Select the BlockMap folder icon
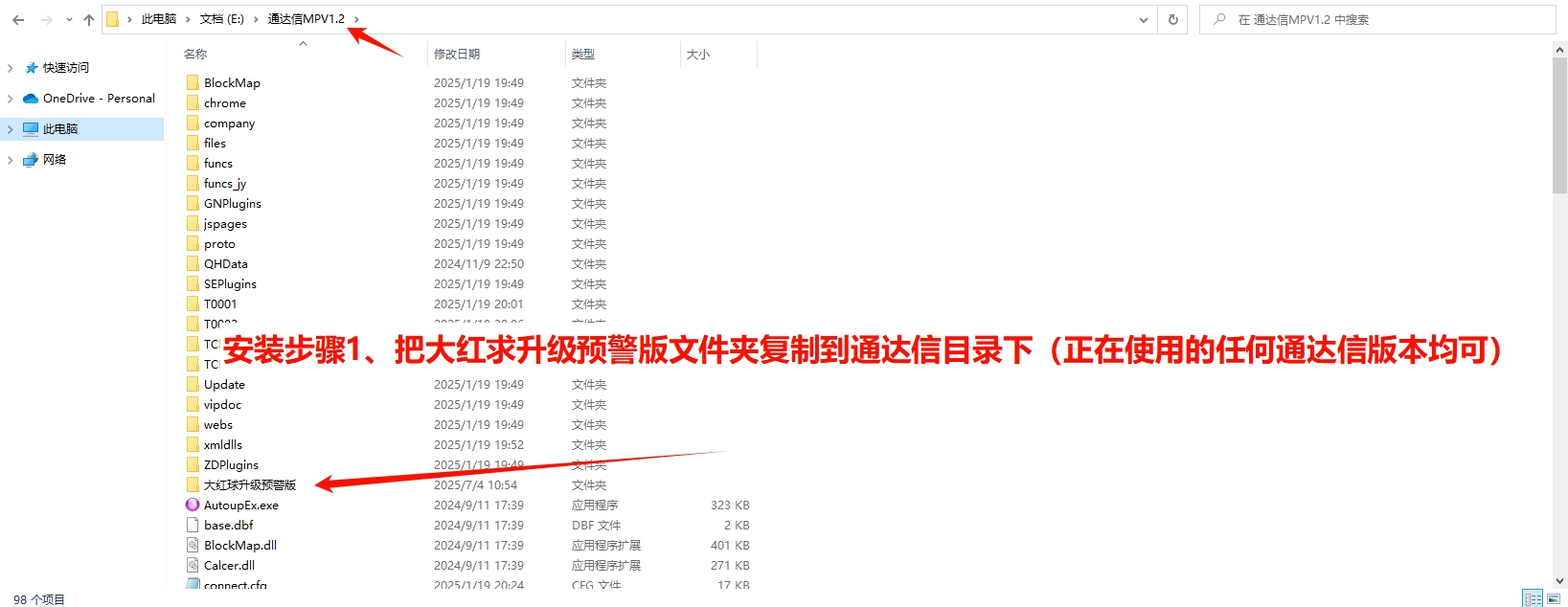1568x607 pixels. 193,82
